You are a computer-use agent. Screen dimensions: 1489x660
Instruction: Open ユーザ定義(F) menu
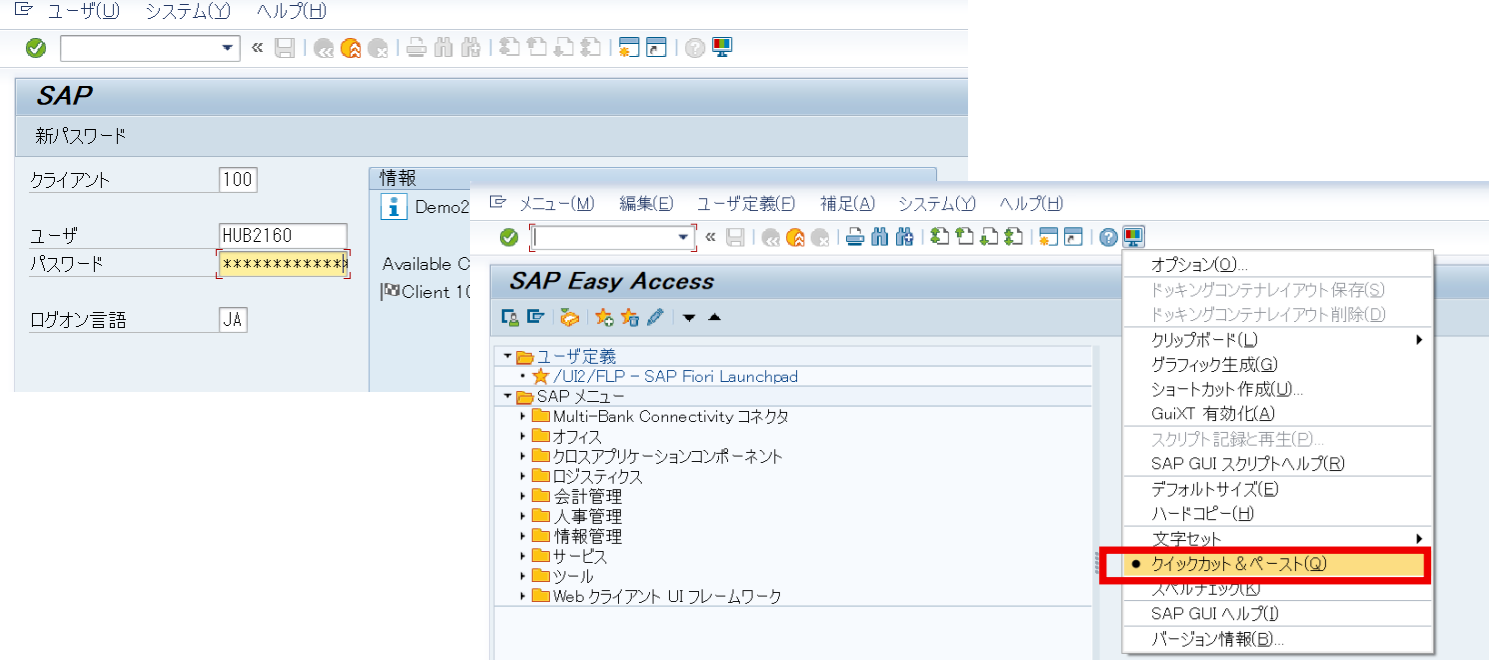coord(746,204)
